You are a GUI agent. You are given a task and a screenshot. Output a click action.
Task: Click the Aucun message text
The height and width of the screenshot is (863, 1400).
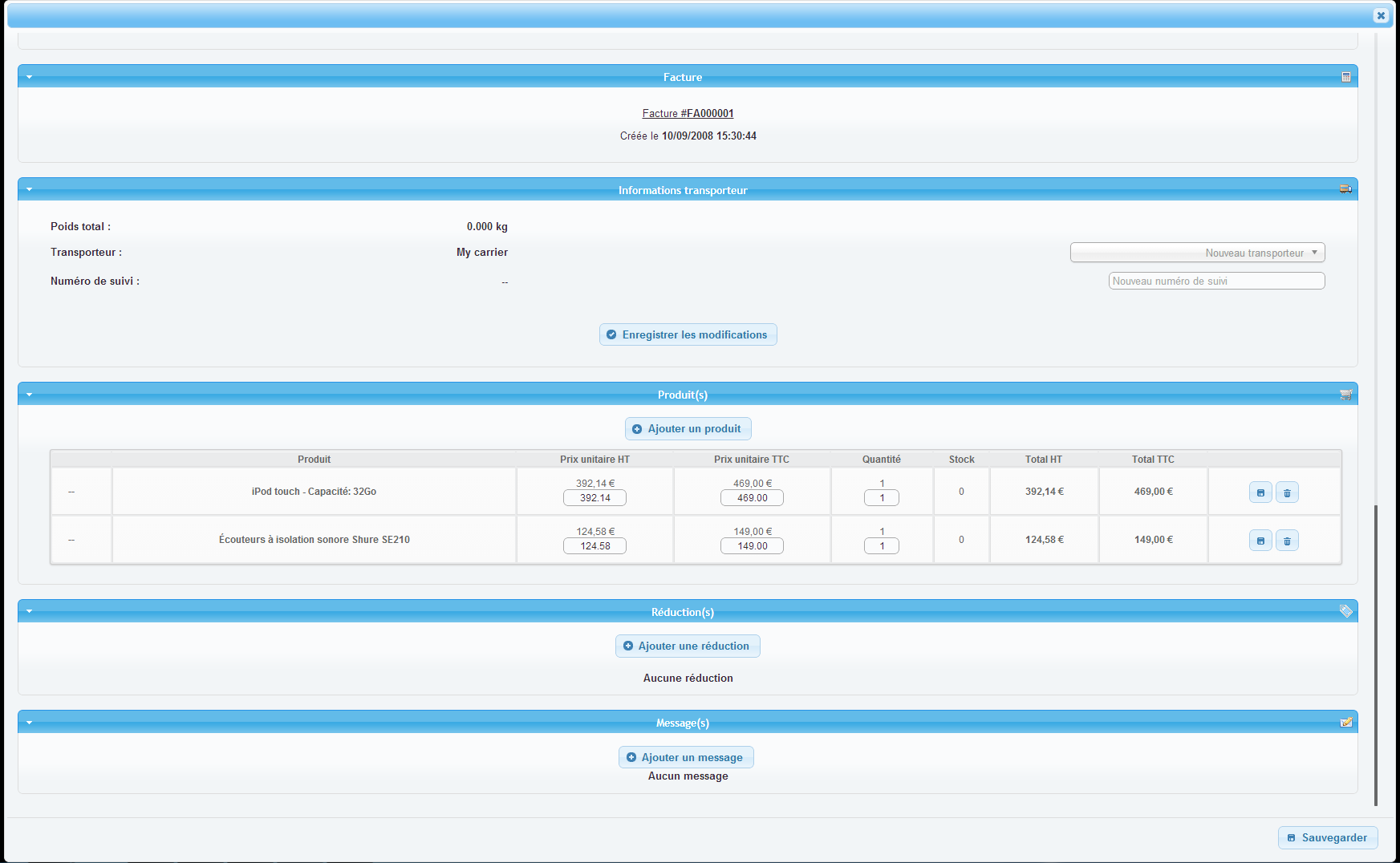(688, 776)
